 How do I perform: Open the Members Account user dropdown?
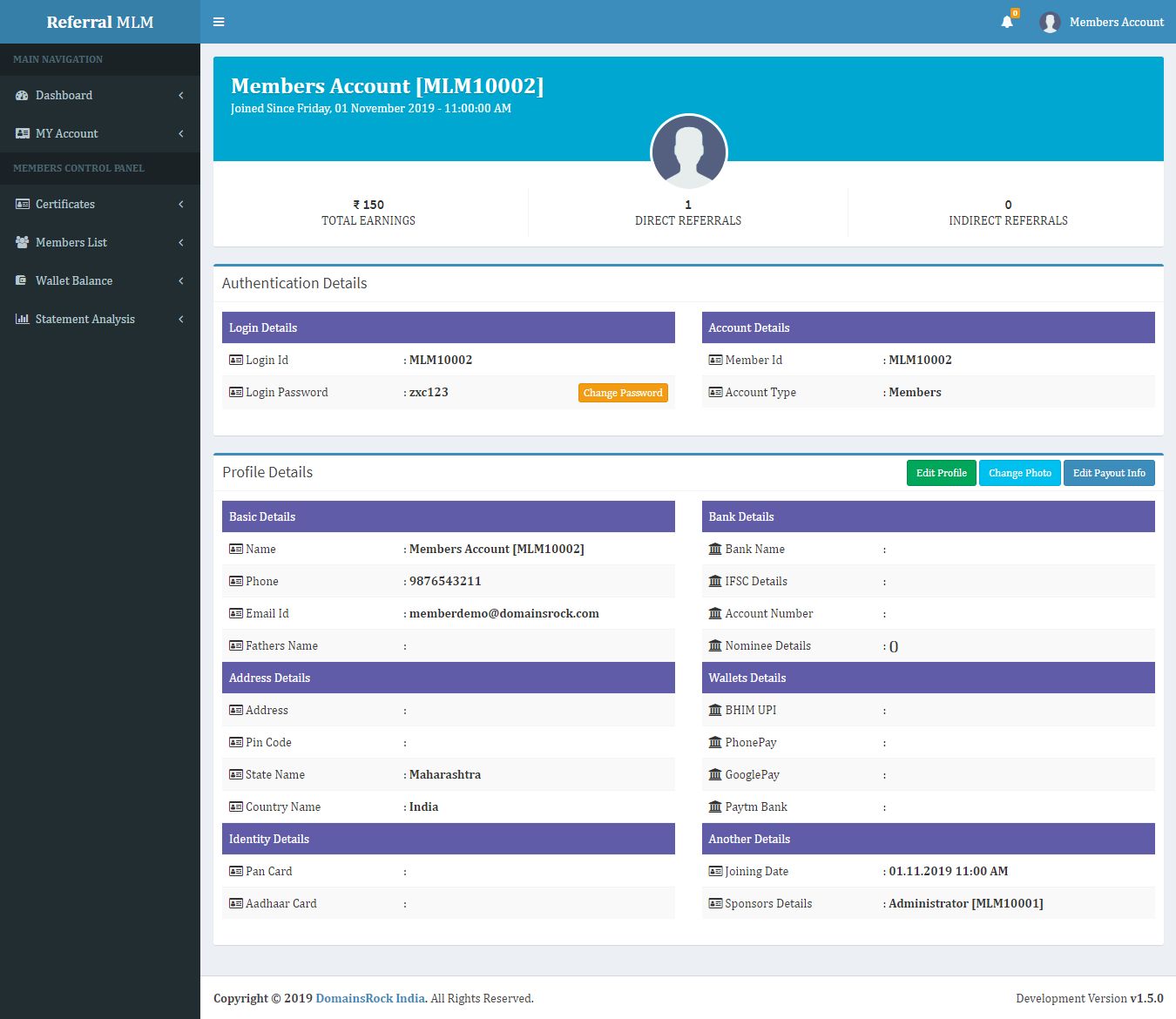point(1102,22)
